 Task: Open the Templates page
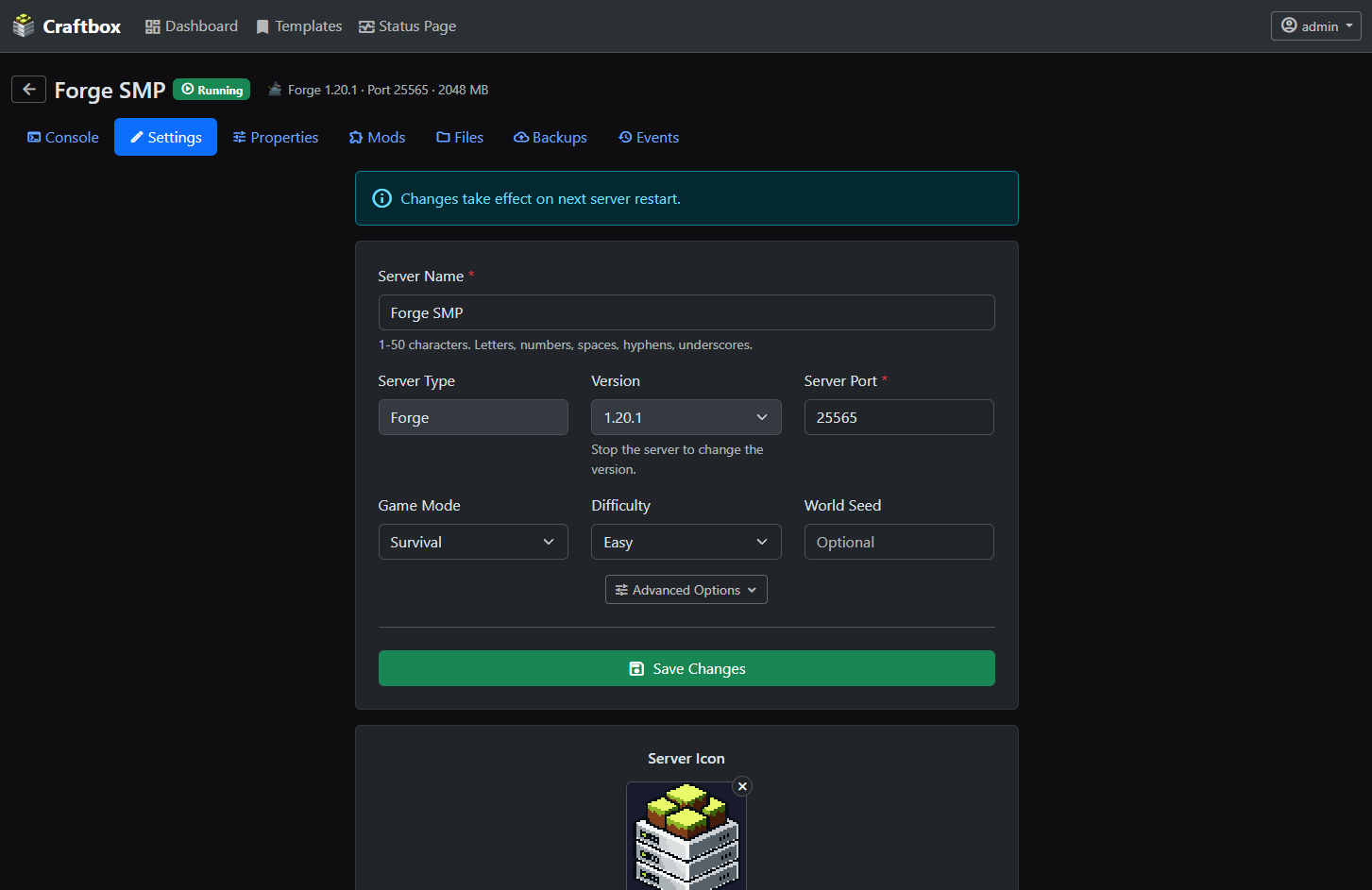click(299, 26)
